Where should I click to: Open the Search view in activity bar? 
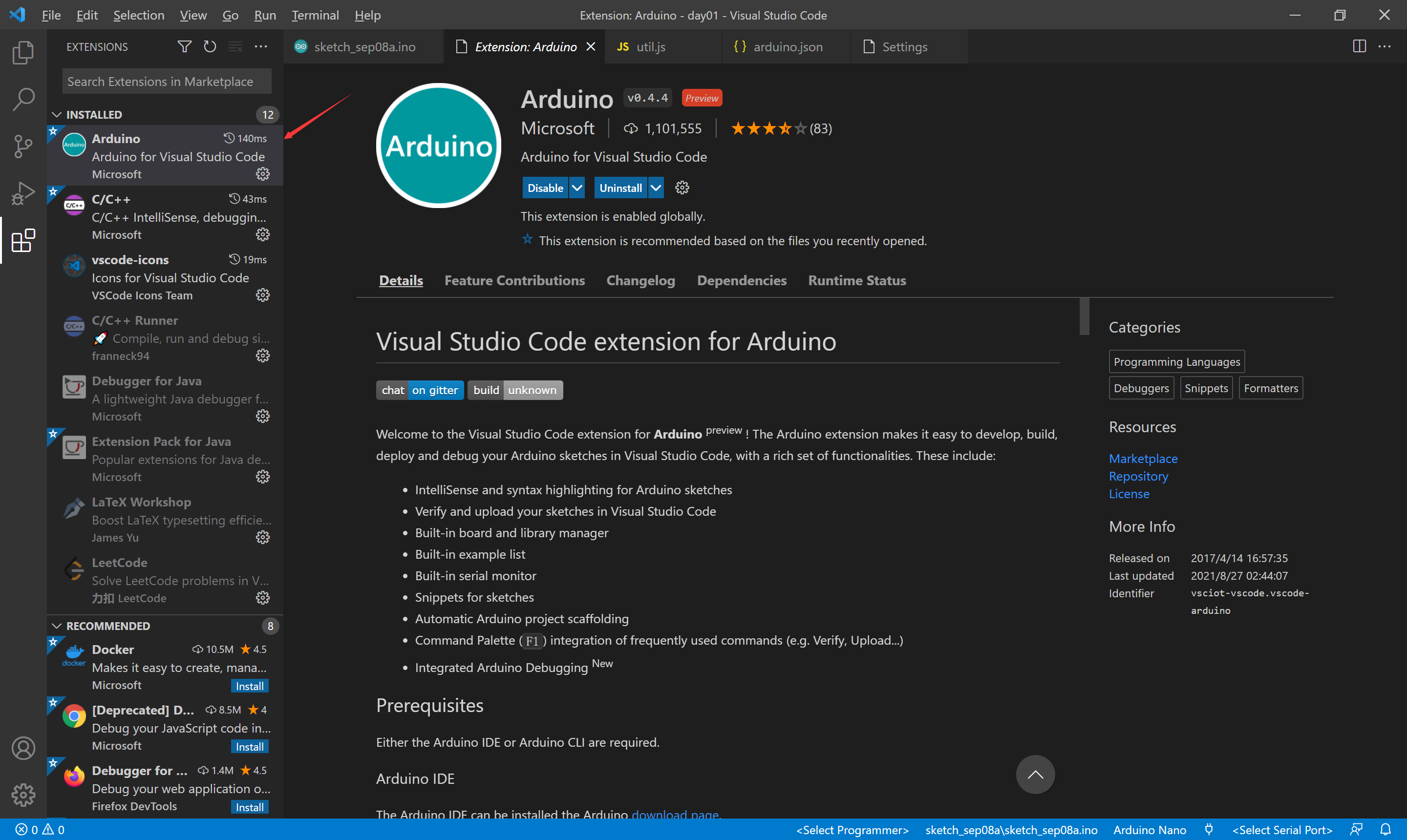[23, 99]
